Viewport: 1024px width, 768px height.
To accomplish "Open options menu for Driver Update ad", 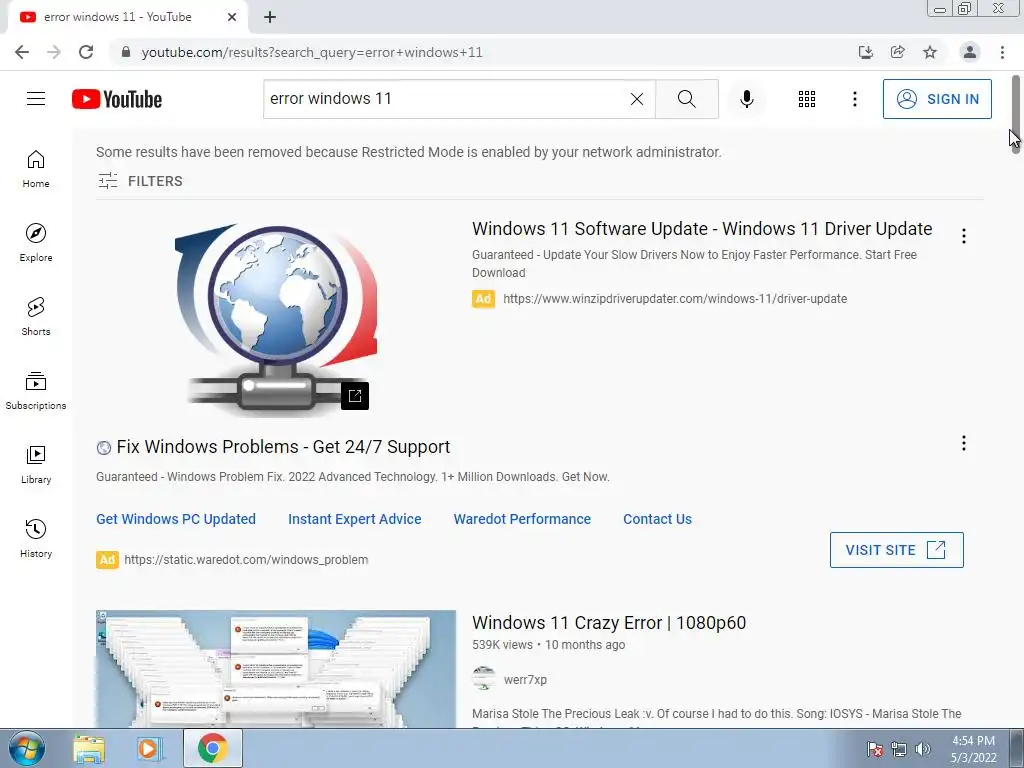I will click(x=964, y=236).
